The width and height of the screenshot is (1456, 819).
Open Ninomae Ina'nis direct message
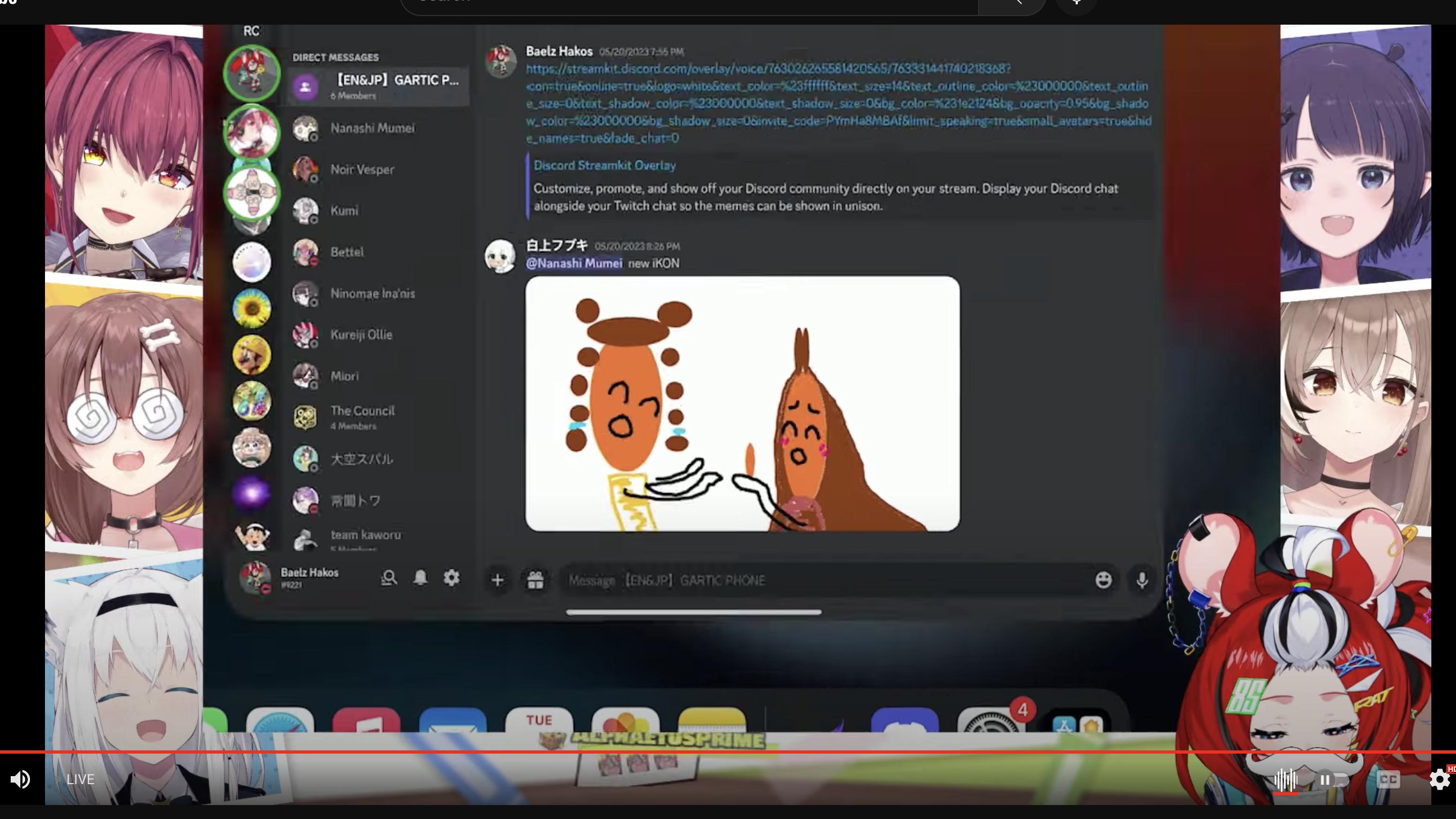(378, 294)
